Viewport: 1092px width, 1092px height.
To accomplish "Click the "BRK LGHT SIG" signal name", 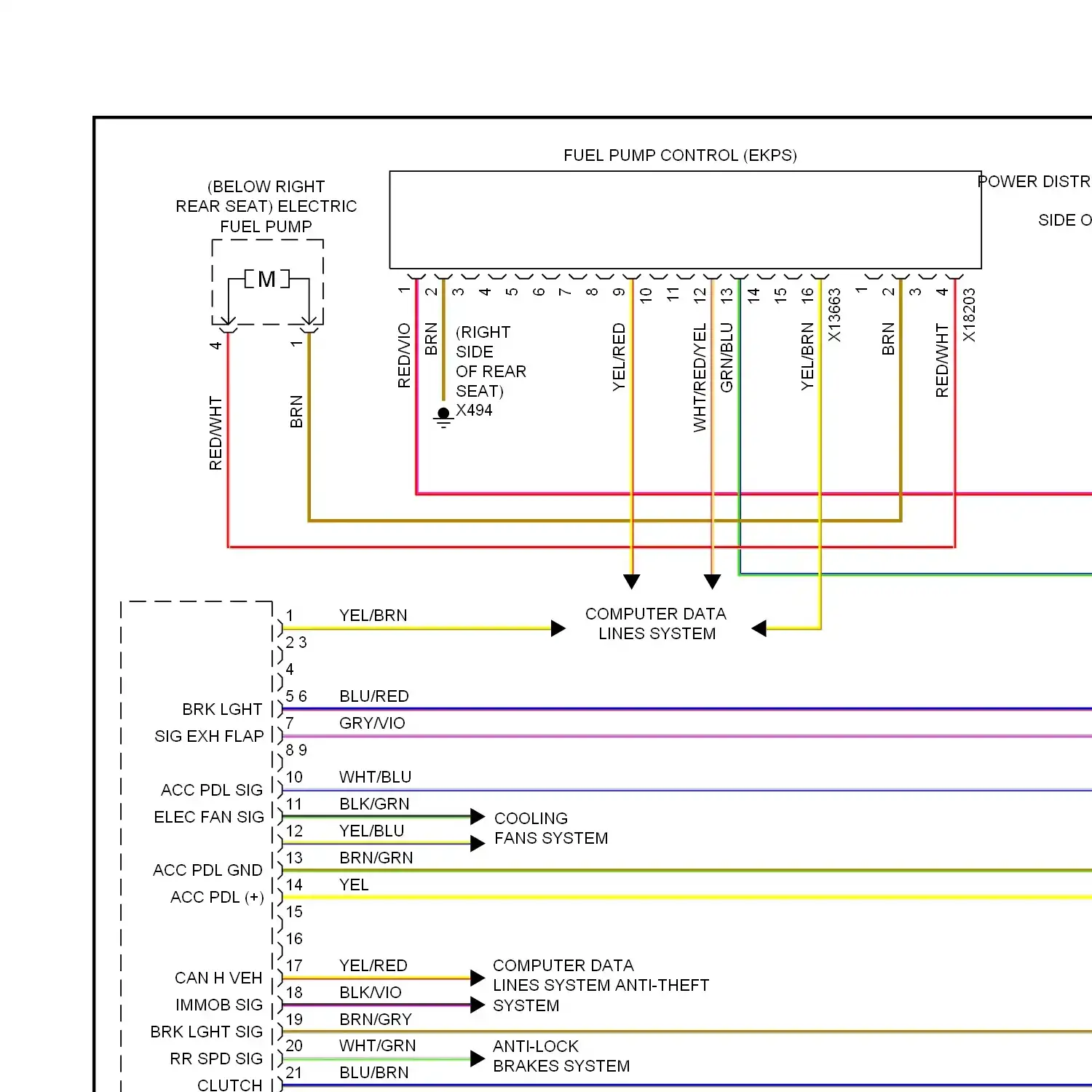I will click(207, 1032).
